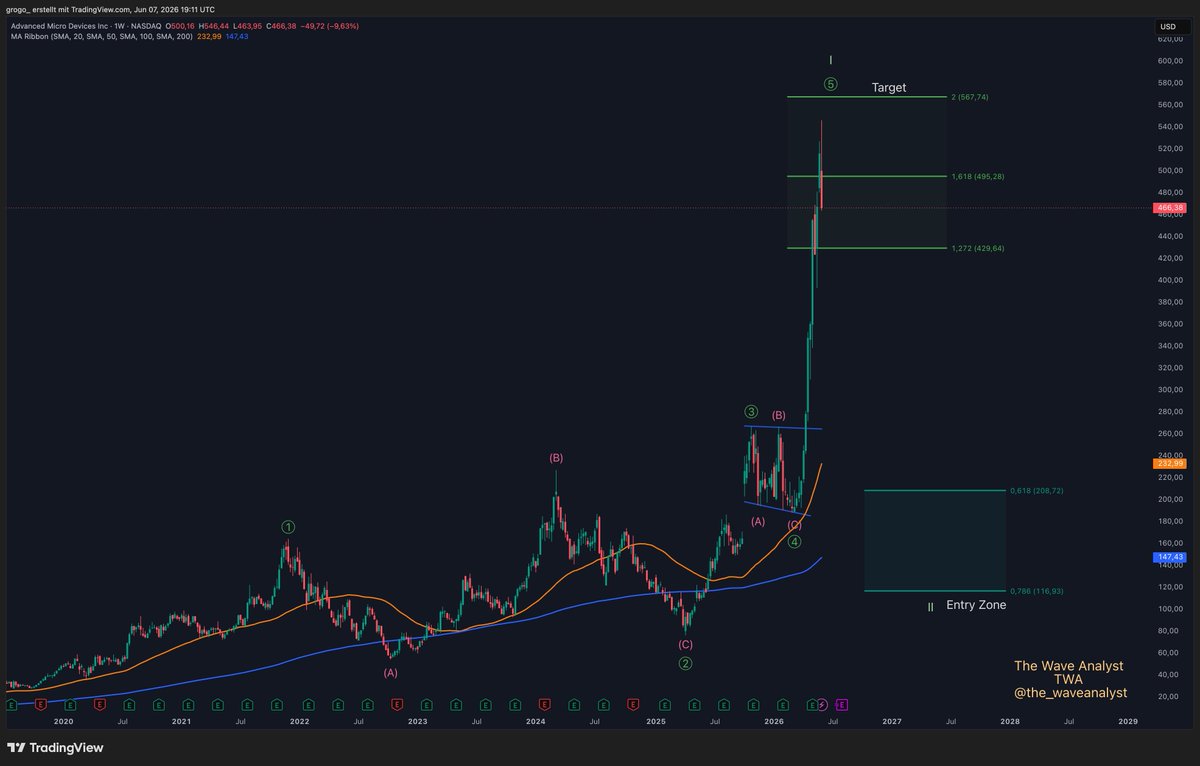This screenshot has height=766, width=1200.
Task: Click the purple upcoming earnings marker
Action: tap(841, 704)
